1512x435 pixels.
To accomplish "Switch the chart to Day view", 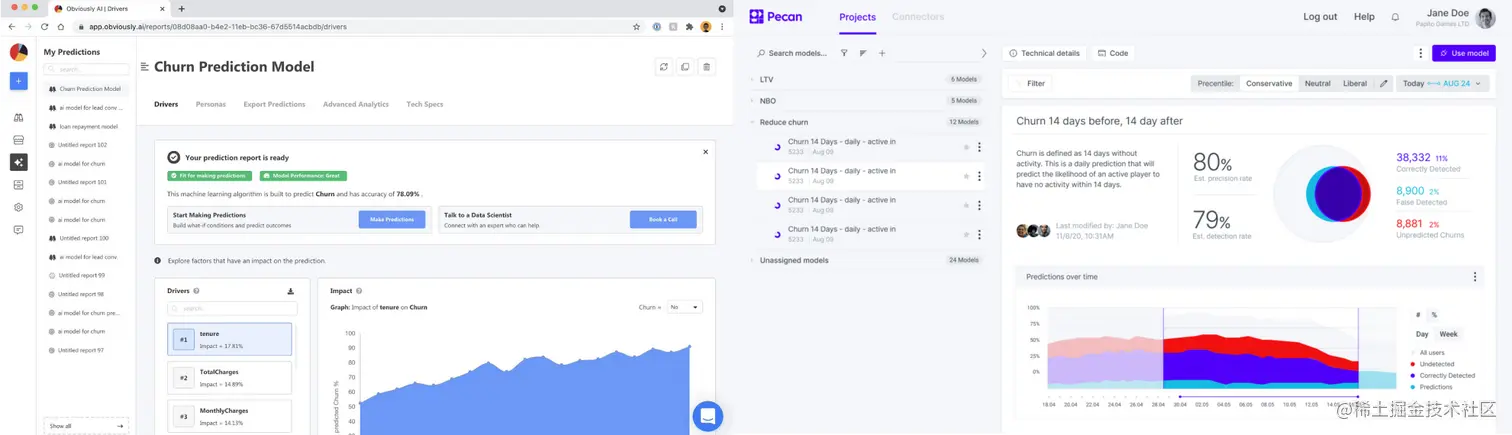I will 1422,334.
